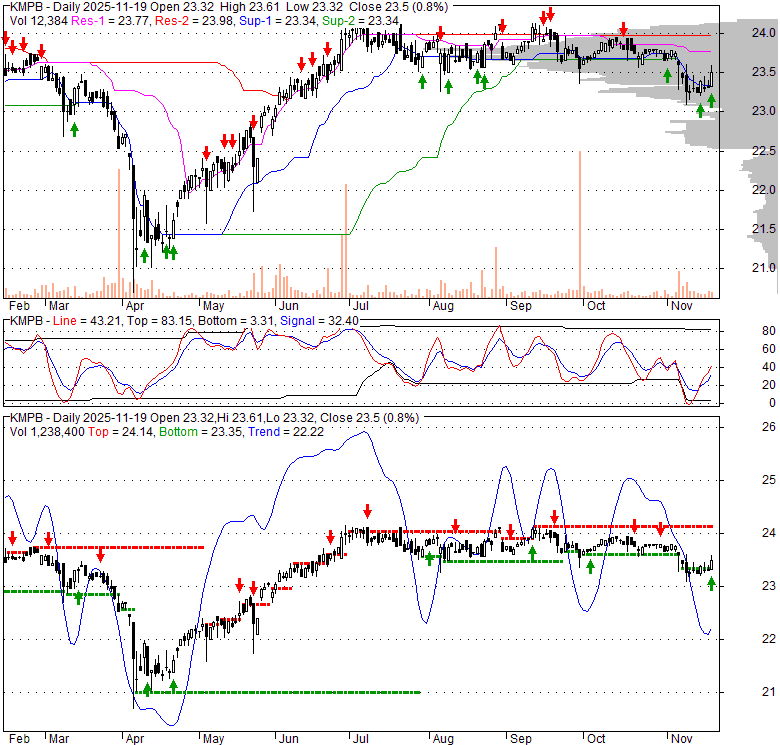Click 'Hi 23.61' in the bottom chart header
The image size is (780, 745).
[x=240, y=418]
